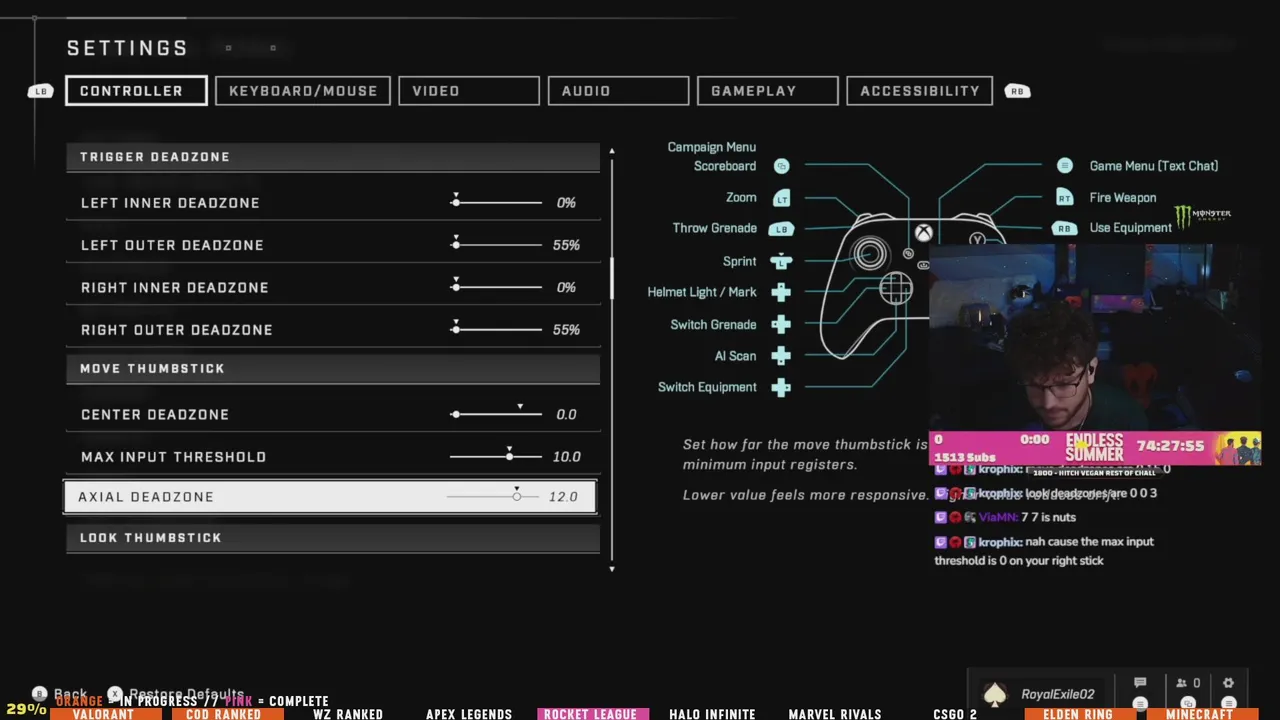
Task: Click the D-pad icon for AI Scan
Action: (781, 356)
